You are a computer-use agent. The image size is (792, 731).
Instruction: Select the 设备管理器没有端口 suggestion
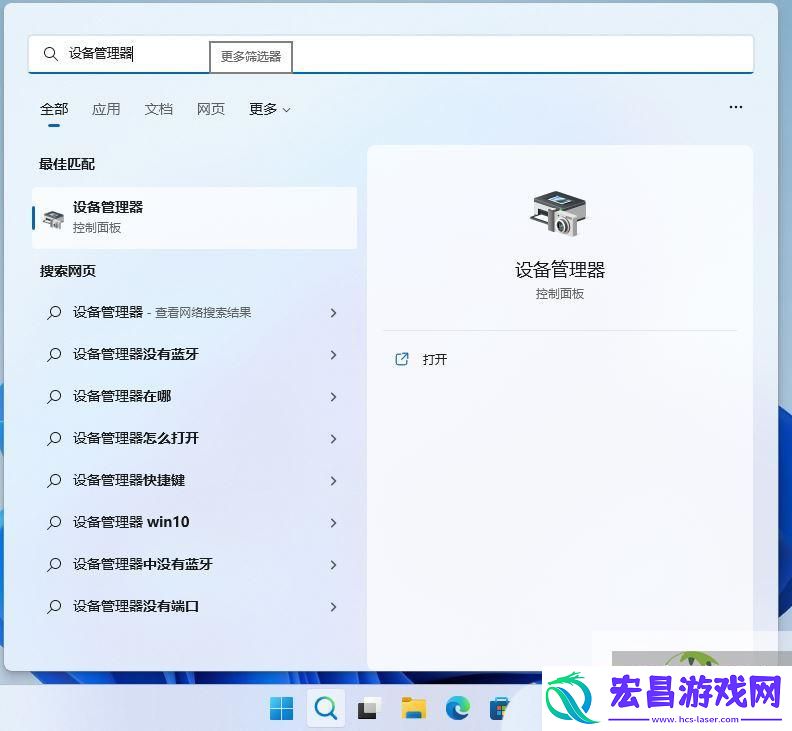click(192, 606)
